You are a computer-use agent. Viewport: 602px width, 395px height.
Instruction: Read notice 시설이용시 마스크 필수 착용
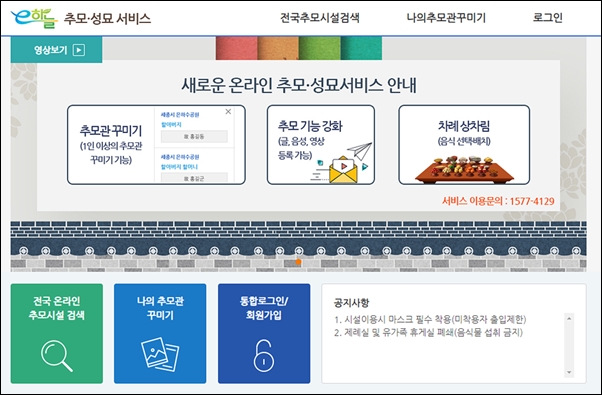430,319
